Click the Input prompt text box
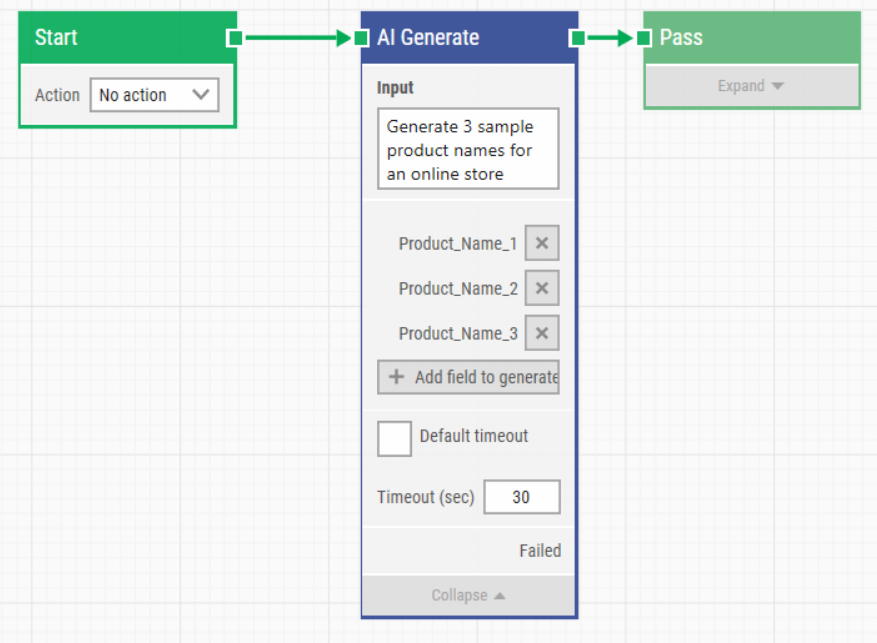This screenshot has height=643, width=877. point(467,149)
